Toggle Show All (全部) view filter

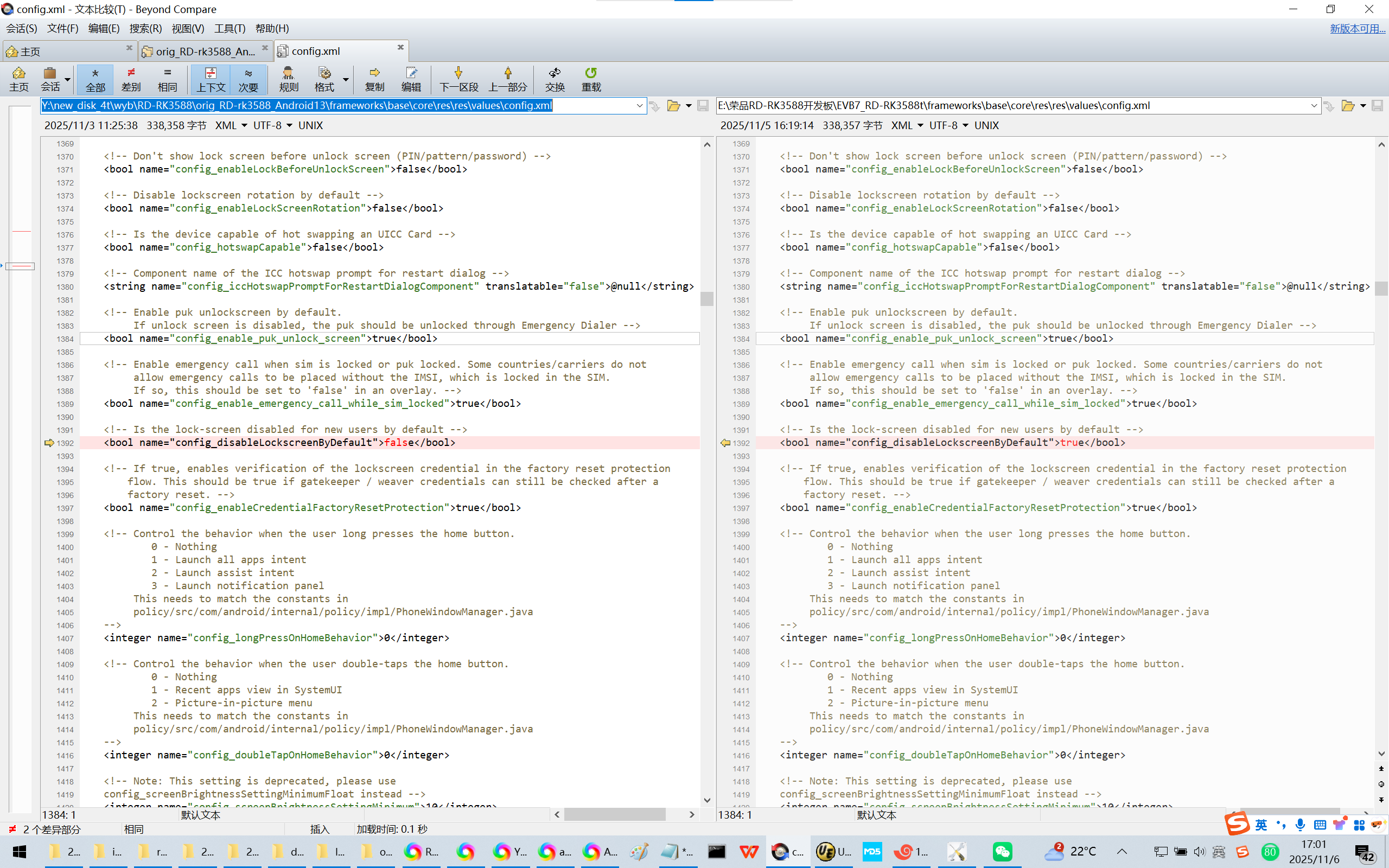tap(95, 79)
